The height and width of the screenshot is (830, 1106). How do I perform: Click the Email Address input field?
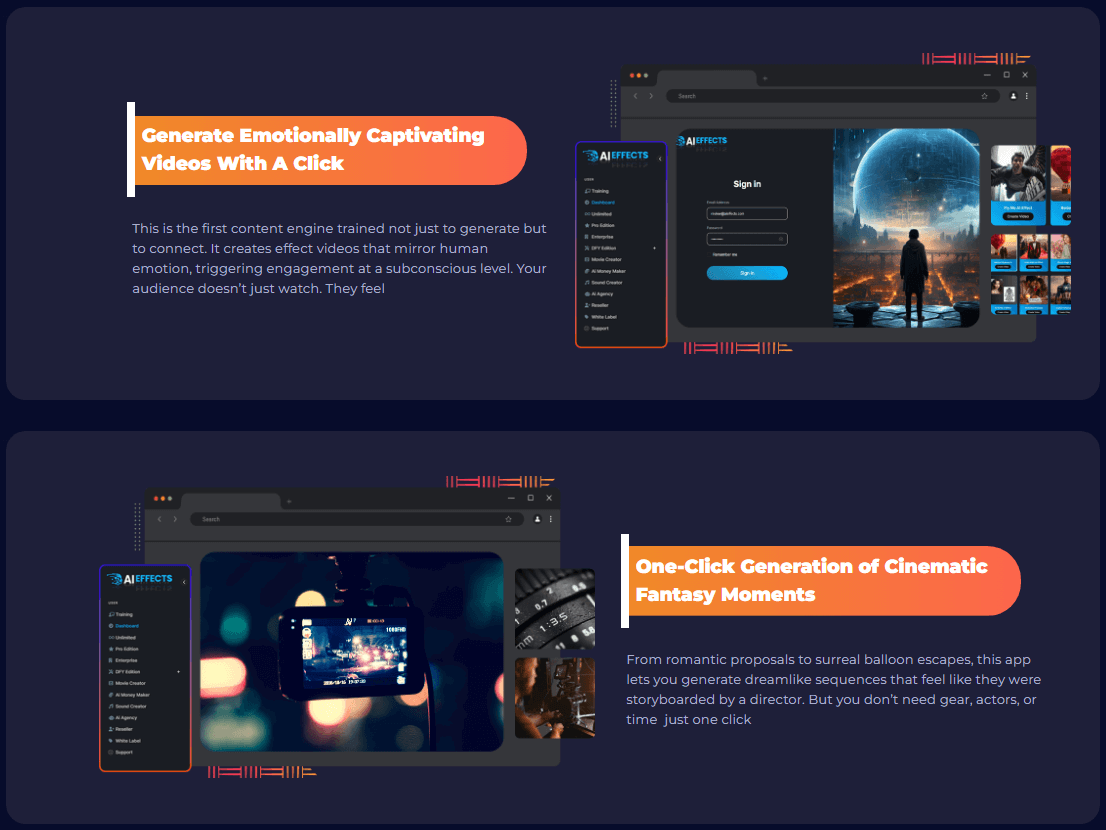747,213
